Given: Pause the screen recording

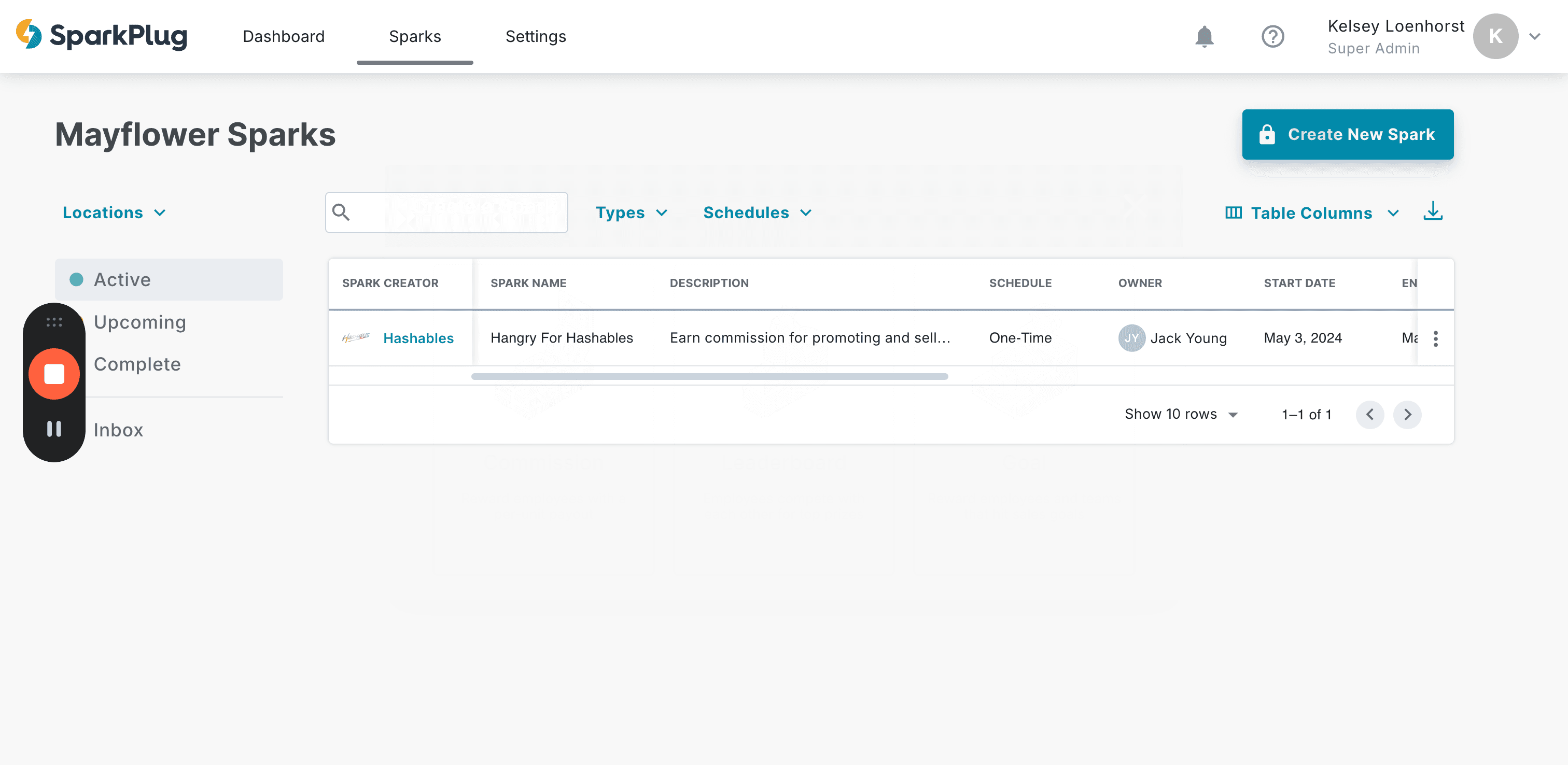Looking at the screenshot, I should coord(54,429).
